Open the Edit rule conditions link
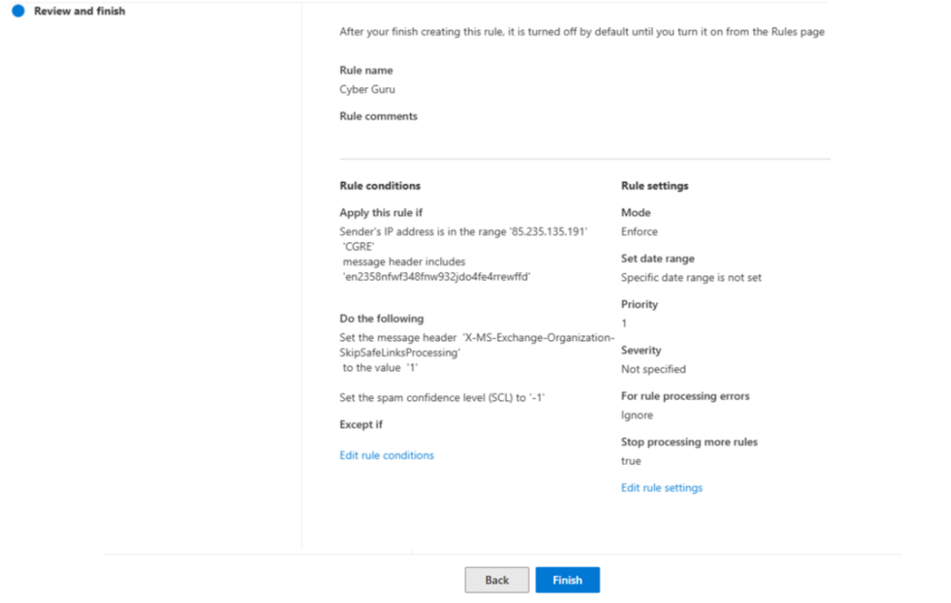The width and height of the screenshot is (951, 603). click(386, 455)
